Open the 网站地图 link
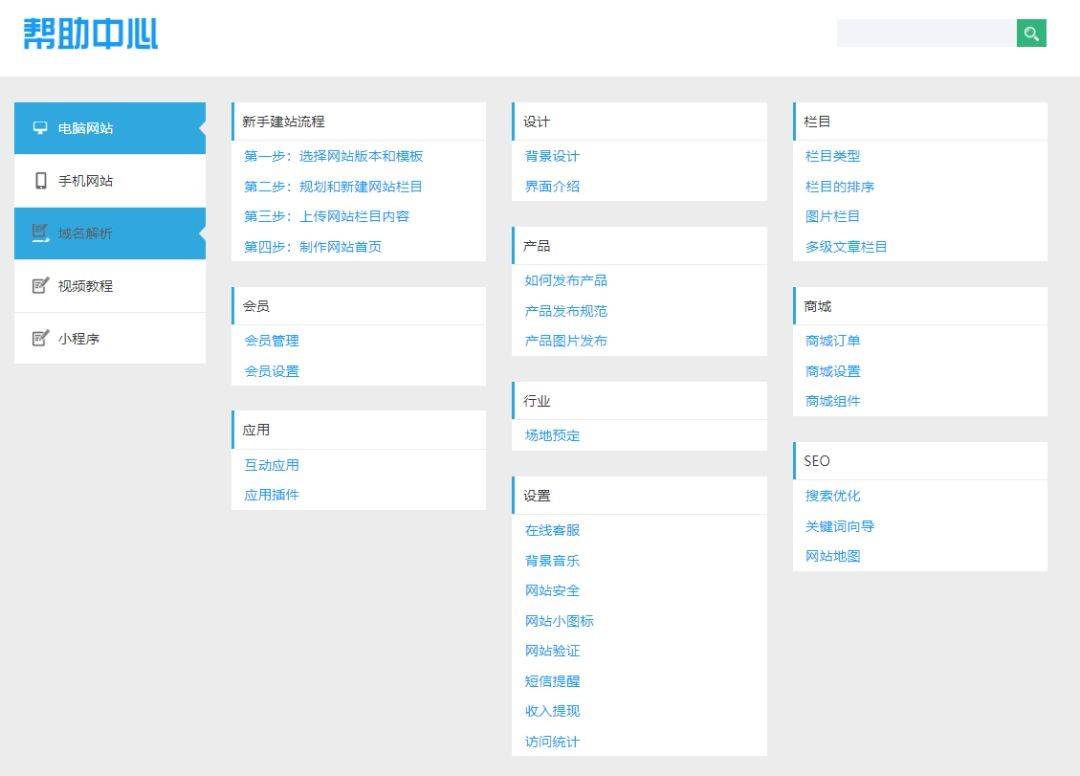This screenshot has width=1080, height=776. [x=833, y=556]
